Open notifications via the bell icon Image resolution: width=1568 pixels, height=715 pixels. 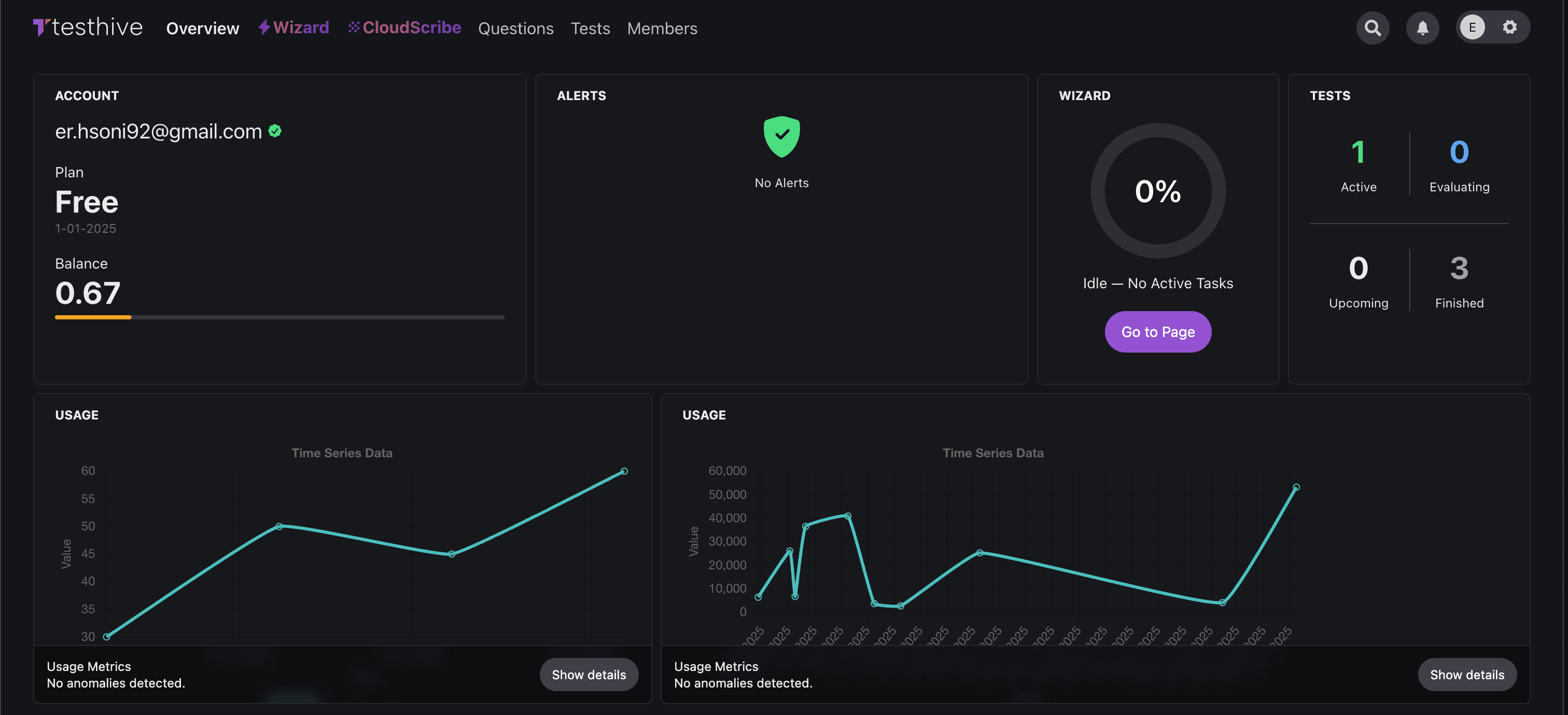pos(1423,27)
